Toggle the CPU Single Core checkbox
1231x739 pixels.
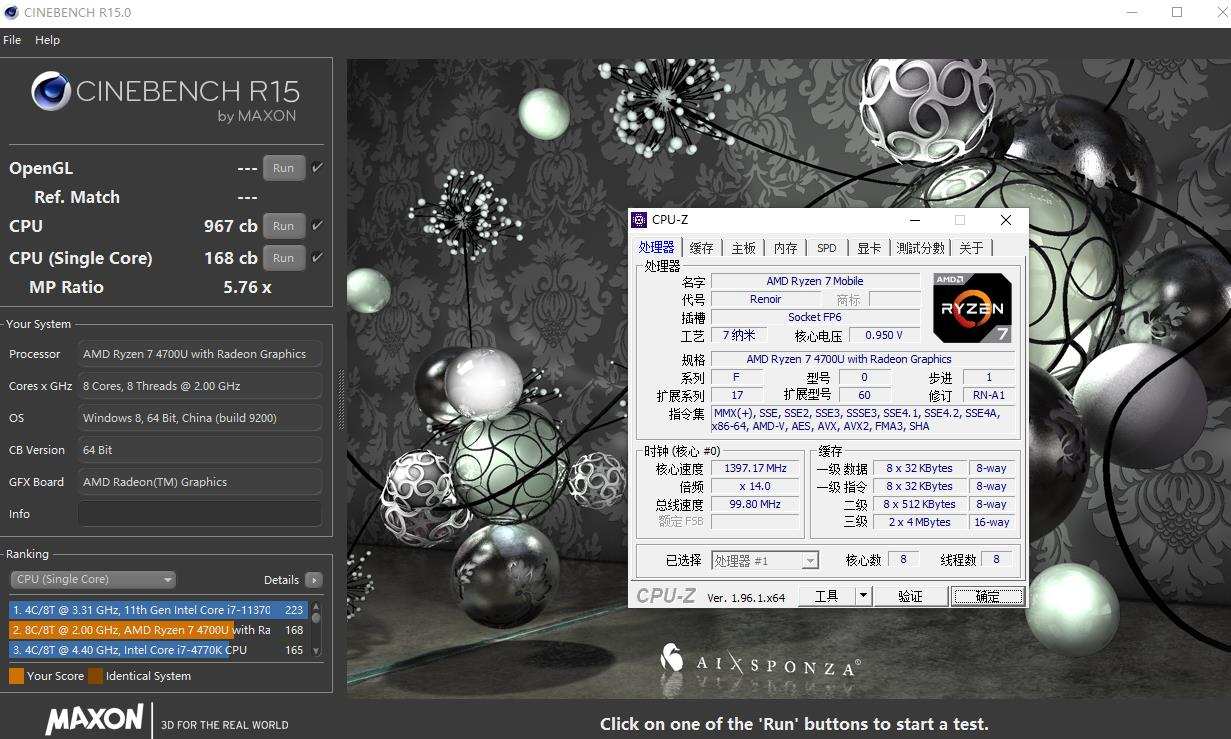[317, 258]
